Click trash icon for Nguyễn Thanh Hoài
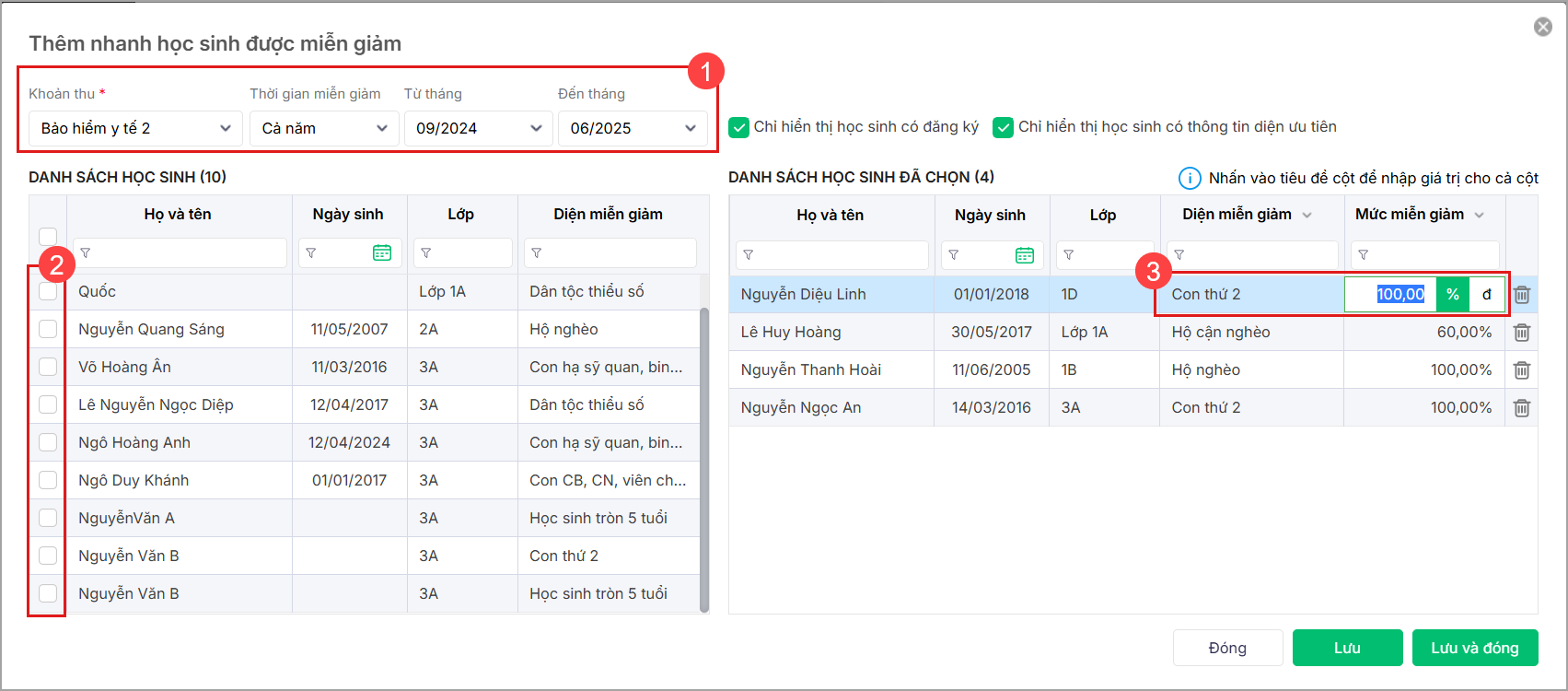1568x691 pixels. [x=1522, y=370]
